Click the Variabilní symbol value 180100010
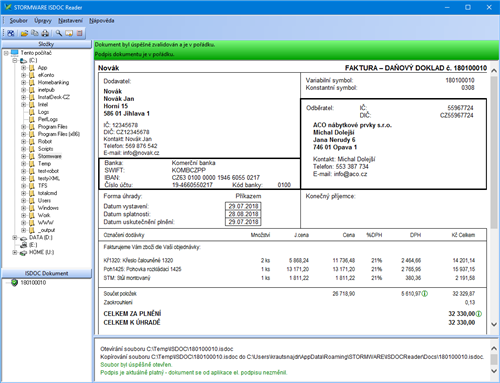 click(x=460, y=80)
